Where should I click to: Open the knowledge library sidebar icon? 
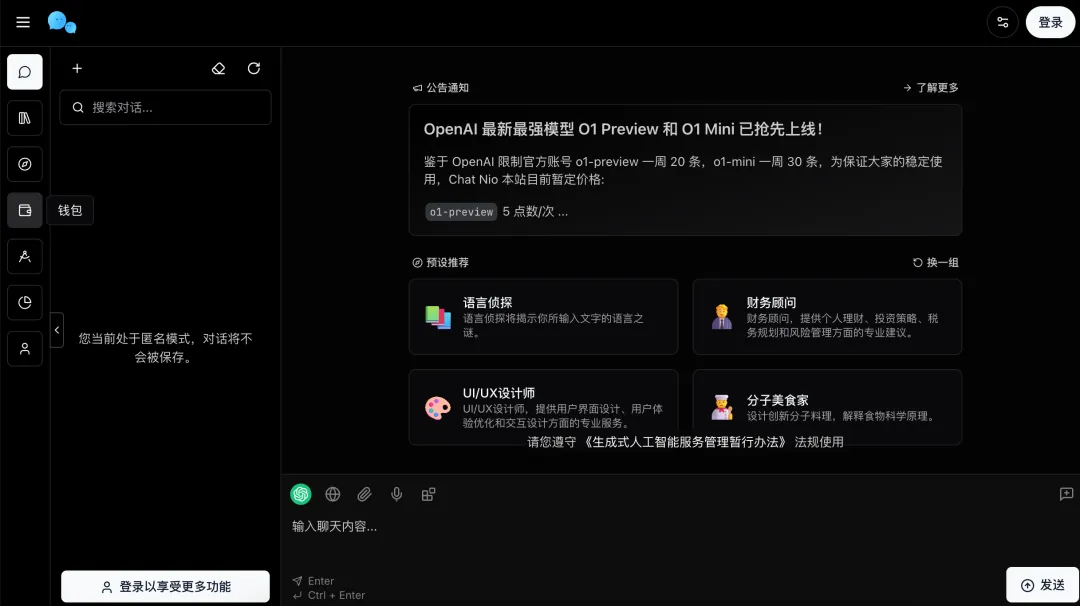[x=25, y=118]
